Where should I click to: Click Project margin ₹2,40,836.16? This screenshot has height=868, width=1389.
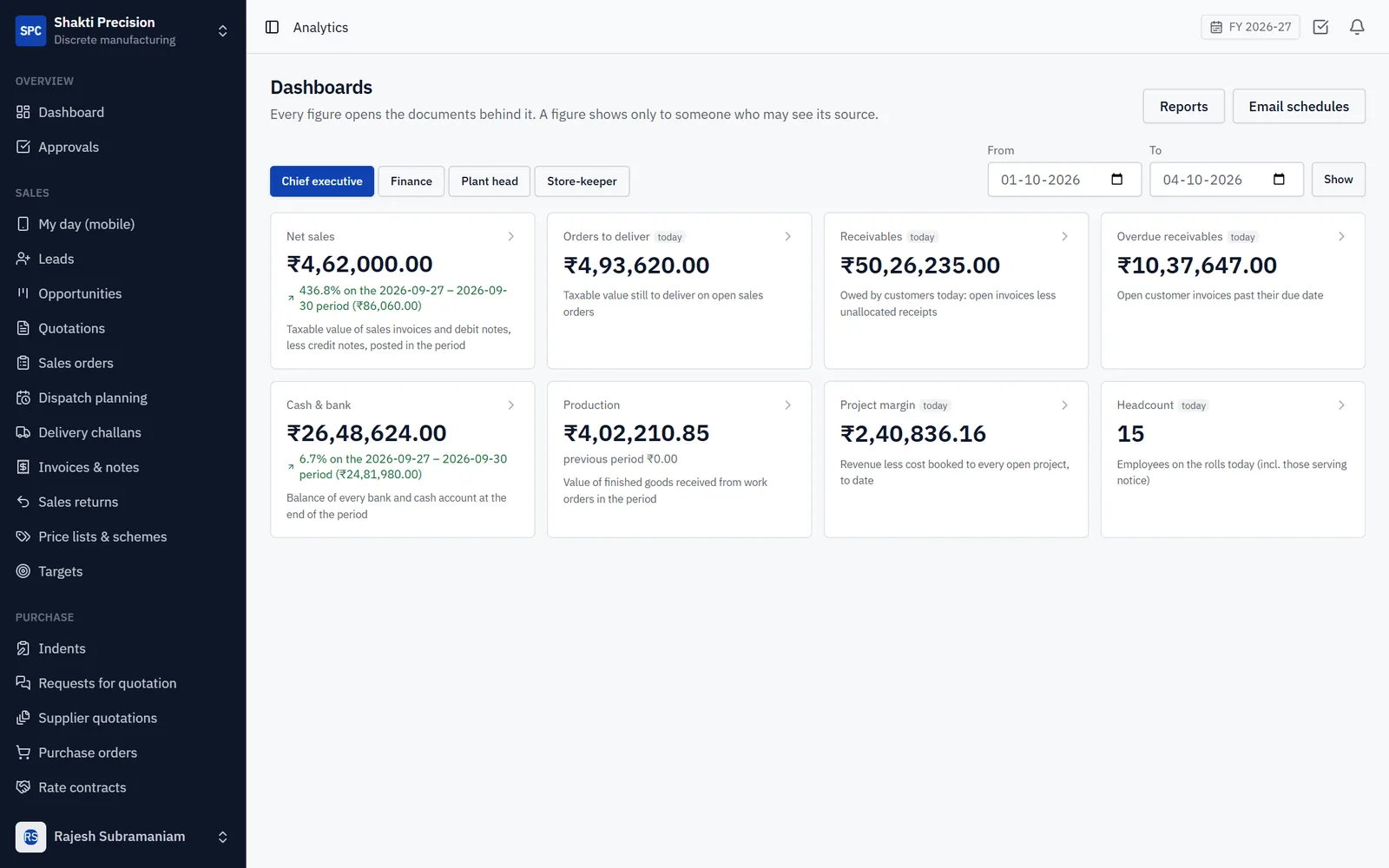click(913, 433)
